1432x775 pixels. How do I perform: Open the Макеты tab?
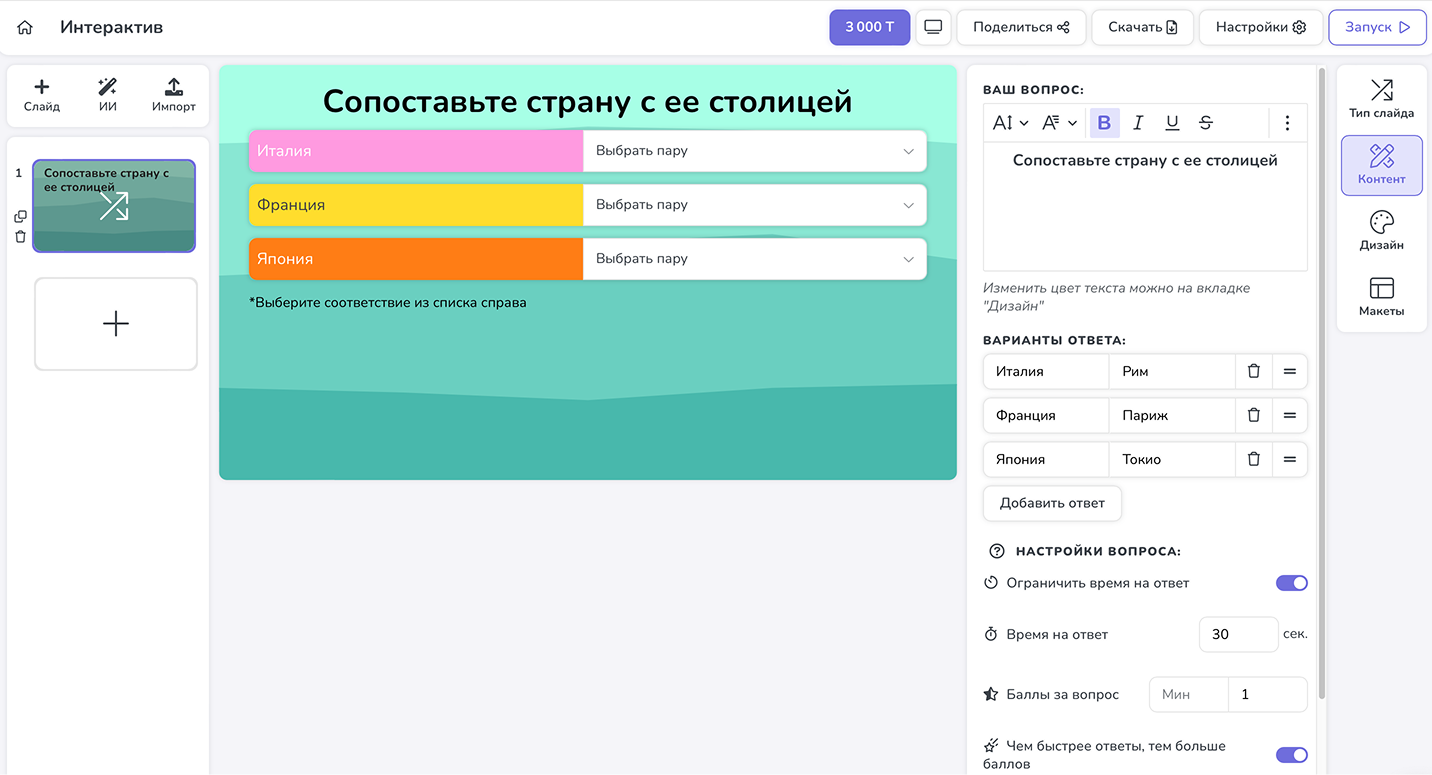[x=1381, y=297]
